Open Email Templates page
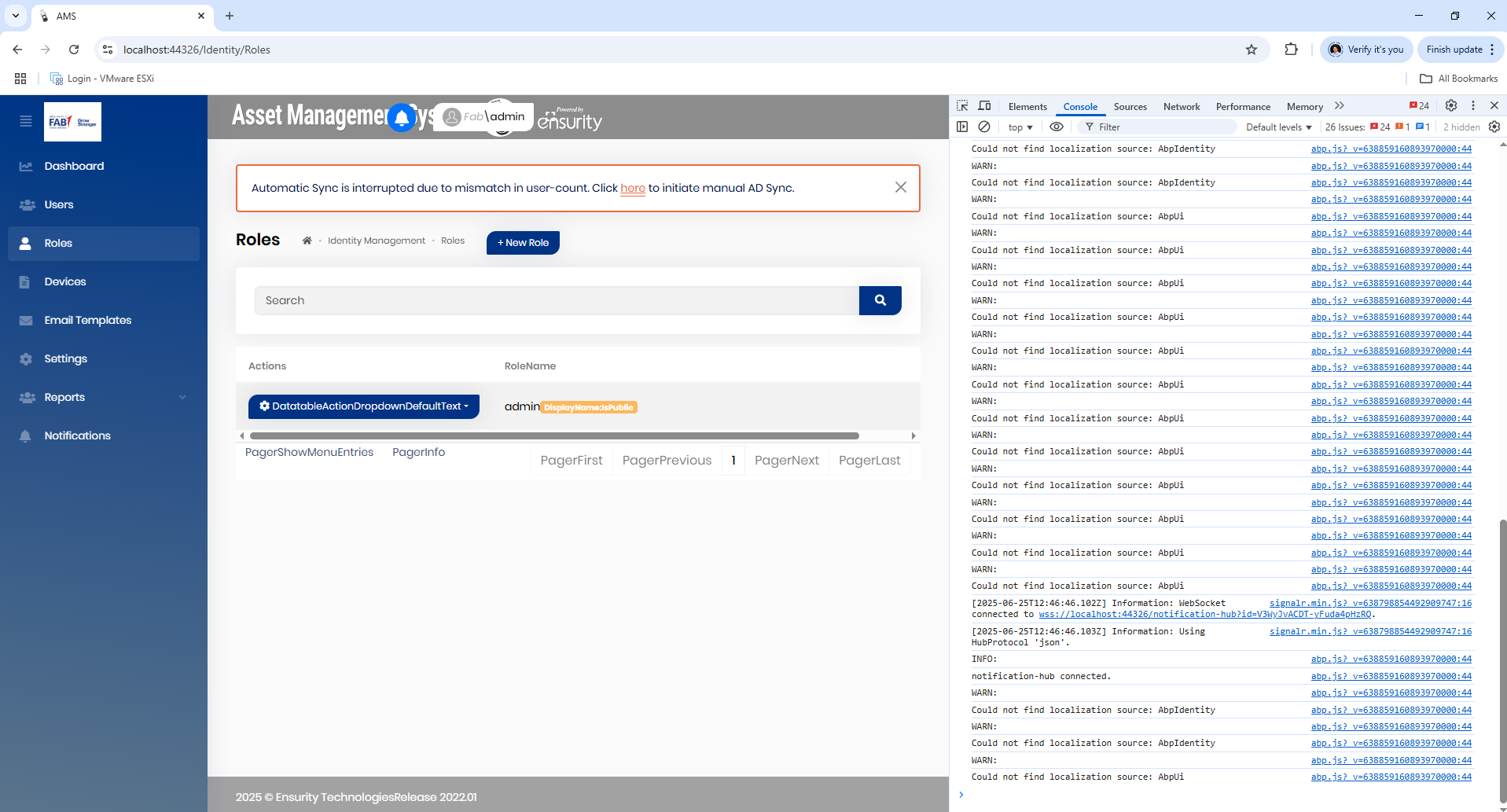Viewport: 1507px width, 812px height. (104, 320)
